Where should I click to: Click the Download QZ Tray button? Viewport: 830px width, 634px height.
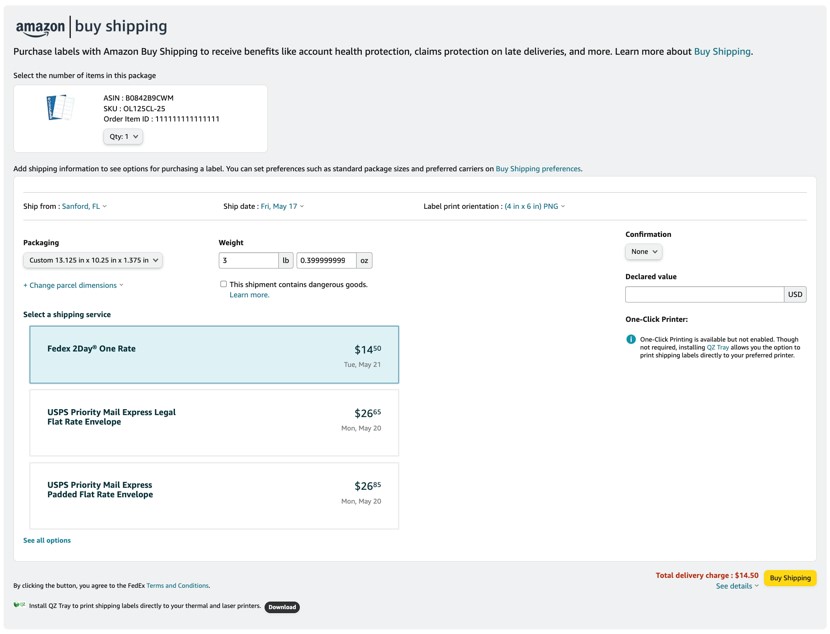[x=282, y=607]
